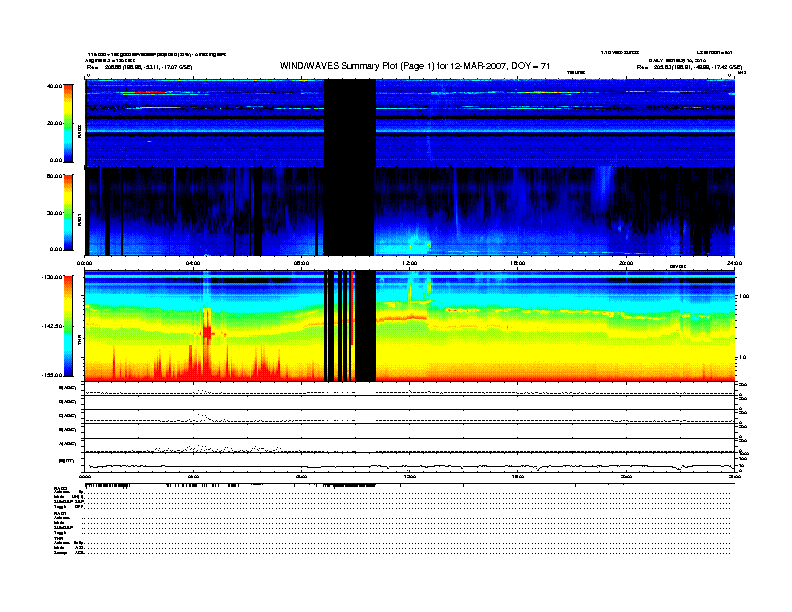Click the 24:00 time label under RAD1 panel
Viewport: 792px width, 612px height.
point(734,263)
